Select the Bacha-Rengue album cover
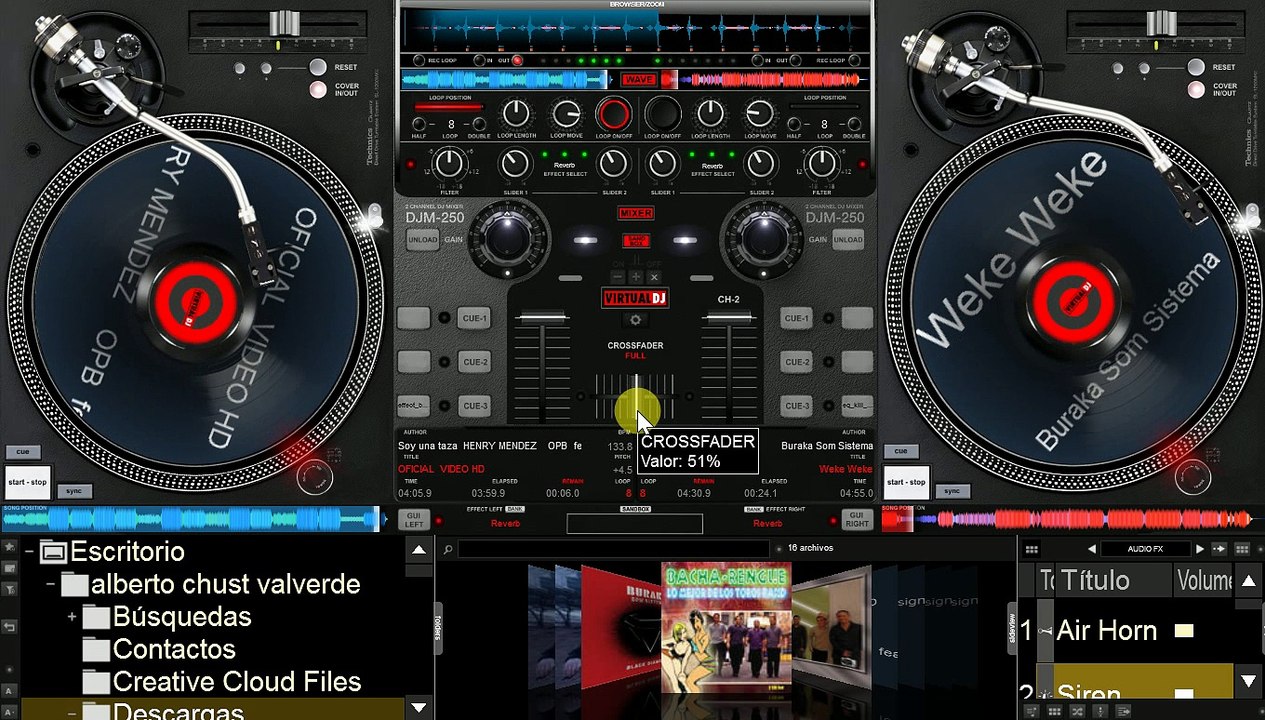The image size is (1265, 720). click(726, 627)
